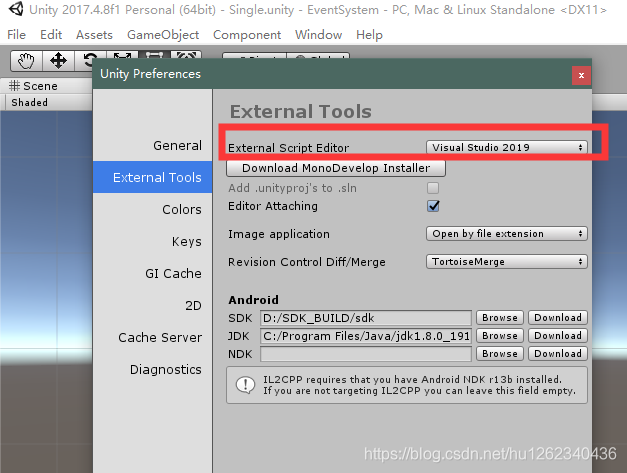Image resolution: width=627 pixels, height=473 pixels.
Task: Open External Script Editor dropdown
Action: point(507,147)
